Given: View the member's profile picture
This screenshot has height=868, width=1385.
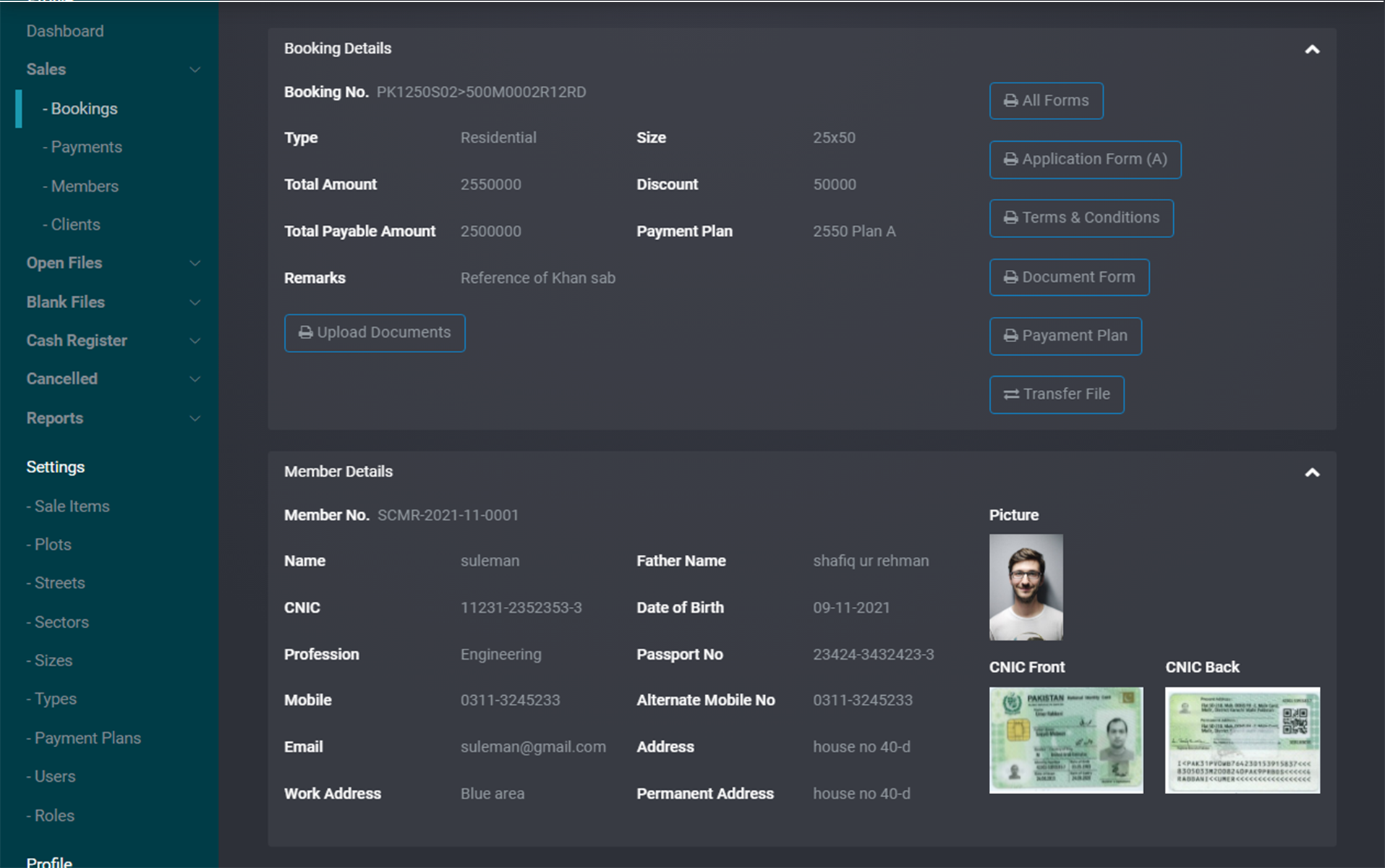Looking at the screenshot, I should (x=1026, y=587).
